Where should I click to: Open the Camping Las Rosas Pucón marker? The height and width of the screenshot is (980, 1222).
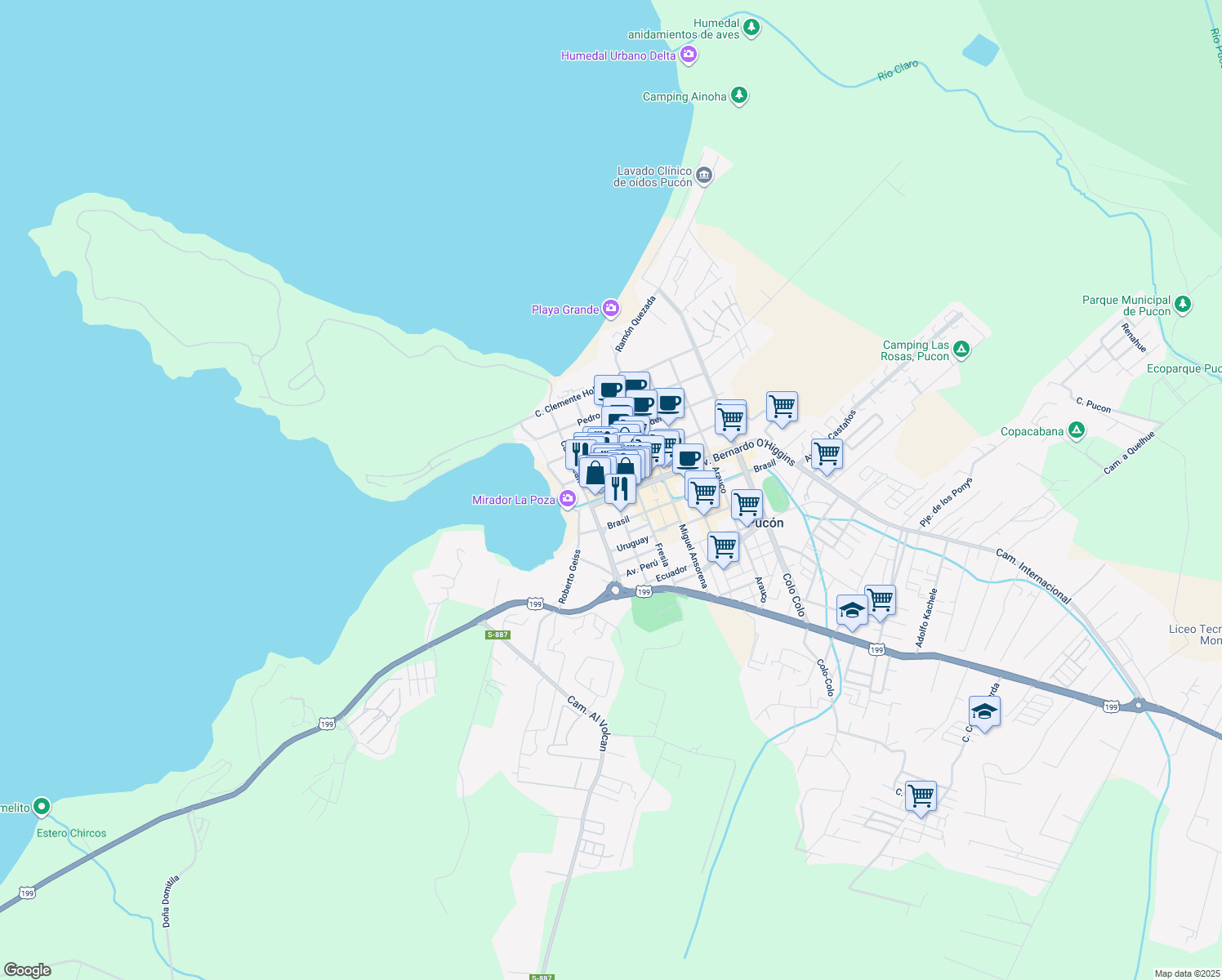click(961, 349)
